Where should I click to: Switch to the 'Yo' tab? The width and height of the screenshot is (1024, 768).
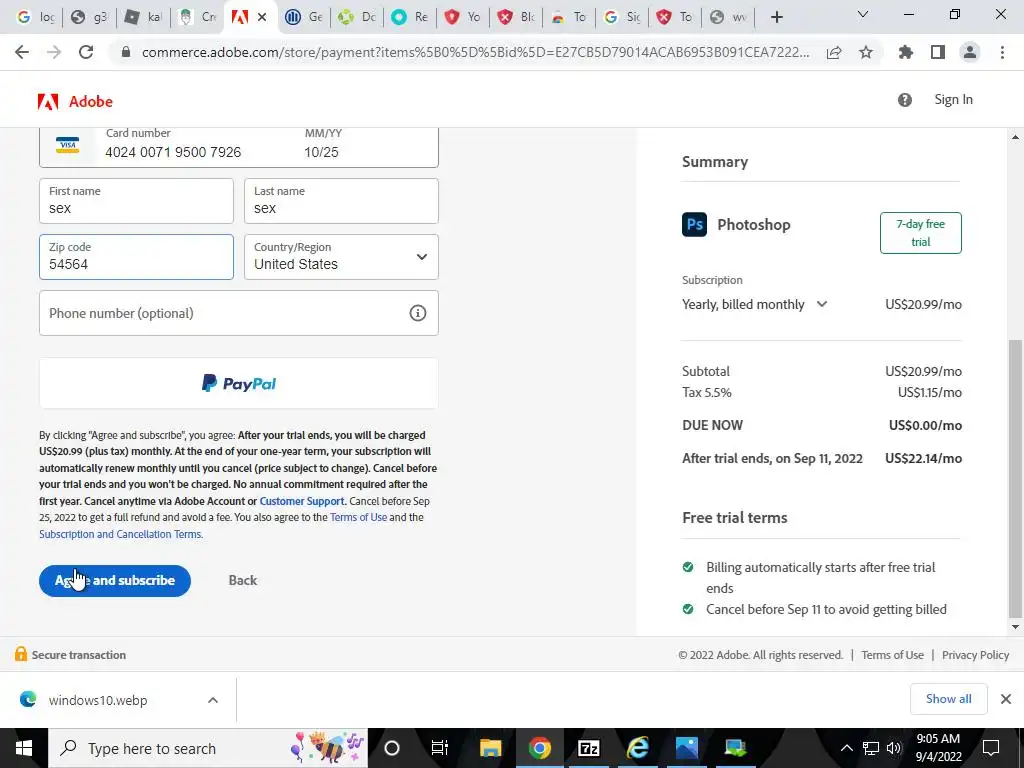pos(463,18)
